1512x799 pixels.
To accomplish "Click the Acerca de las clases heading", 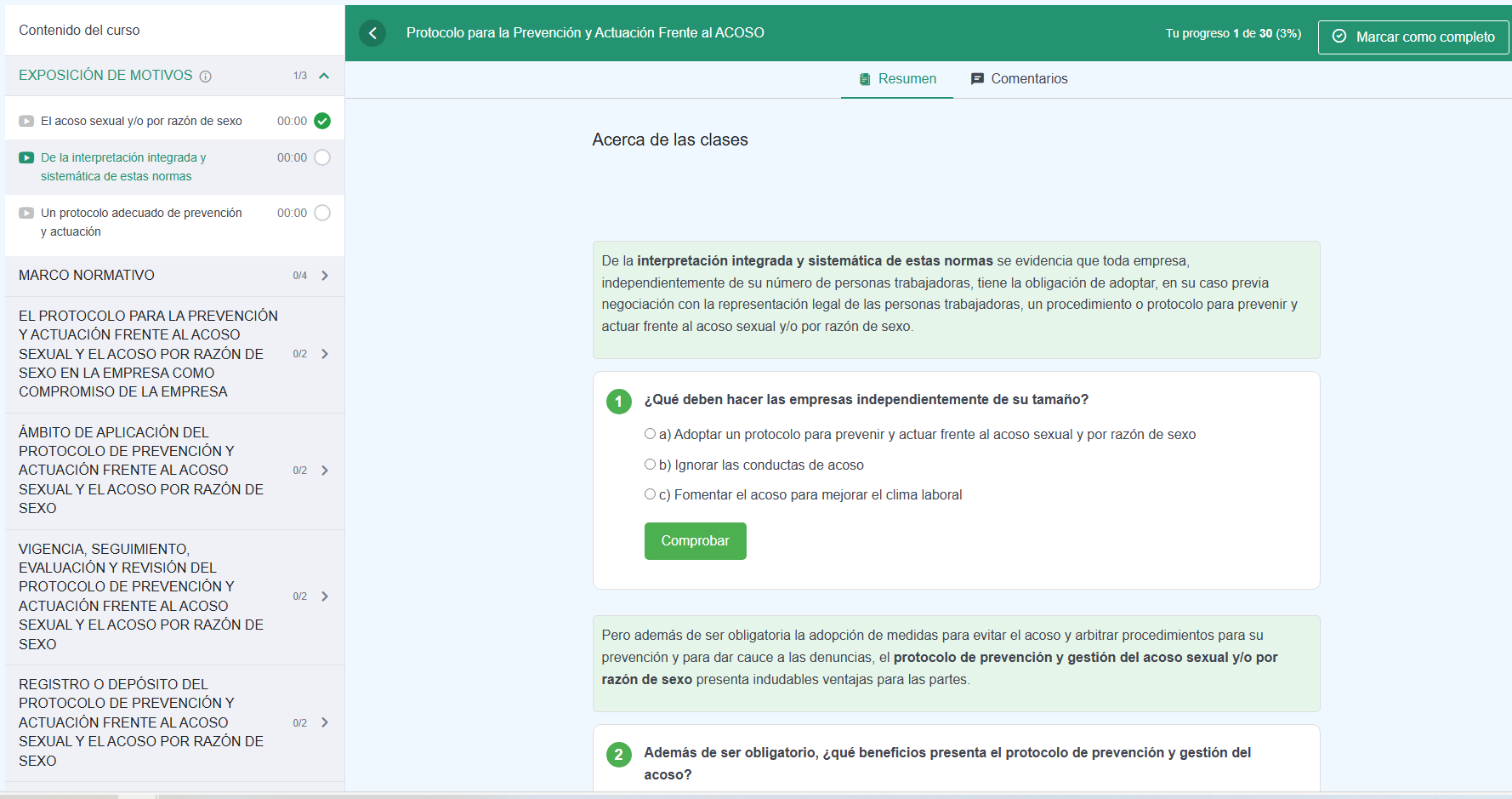I will click(670, 140).
